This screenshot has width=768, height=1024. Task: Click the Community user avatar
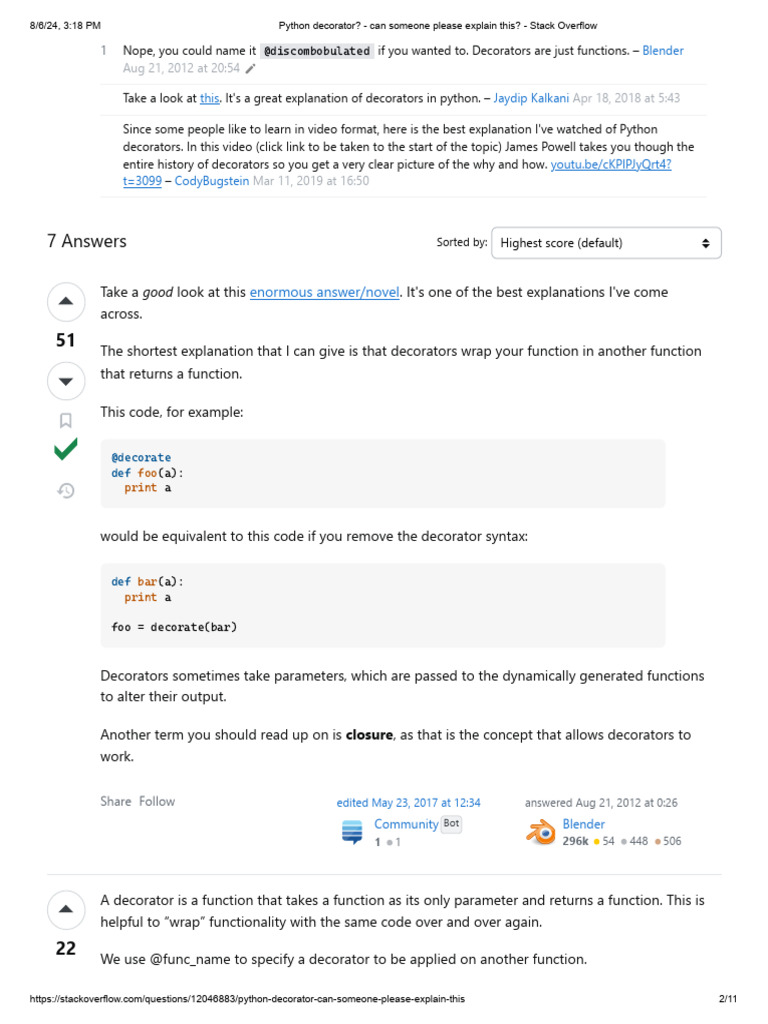[352, 832]
